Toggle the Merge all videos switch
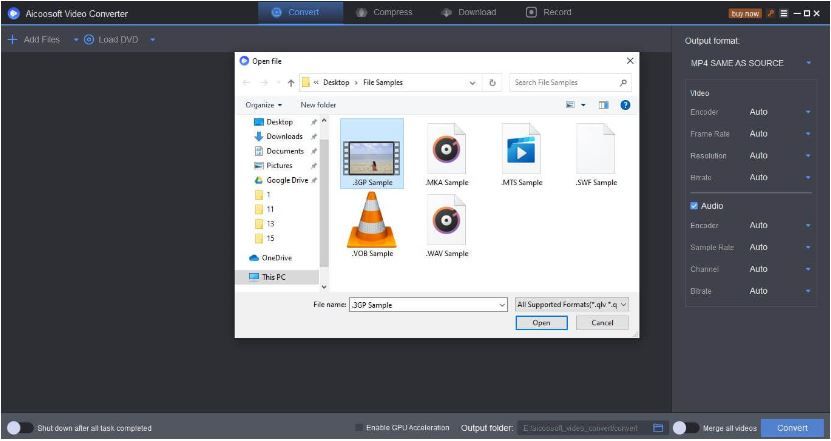 coord(684,428)
